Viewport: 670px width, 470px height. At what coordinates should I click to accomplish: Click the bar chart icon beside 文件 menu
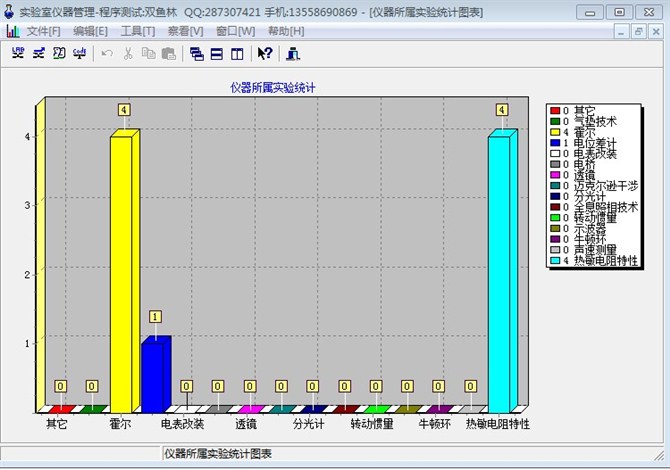[x=13, y=31]
